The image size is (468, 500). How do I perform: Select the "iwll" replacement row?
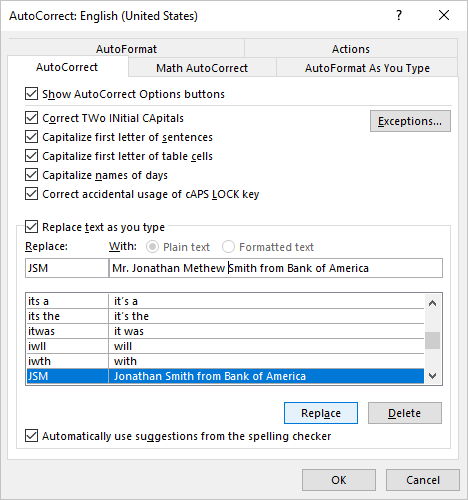coord(225,346)
